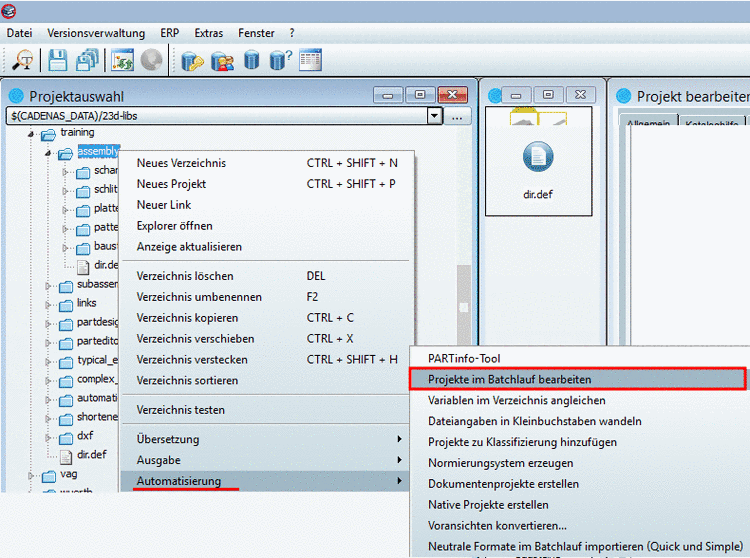Click the application logo in the title bar
The image size is (750, 558).
[8, 11]
